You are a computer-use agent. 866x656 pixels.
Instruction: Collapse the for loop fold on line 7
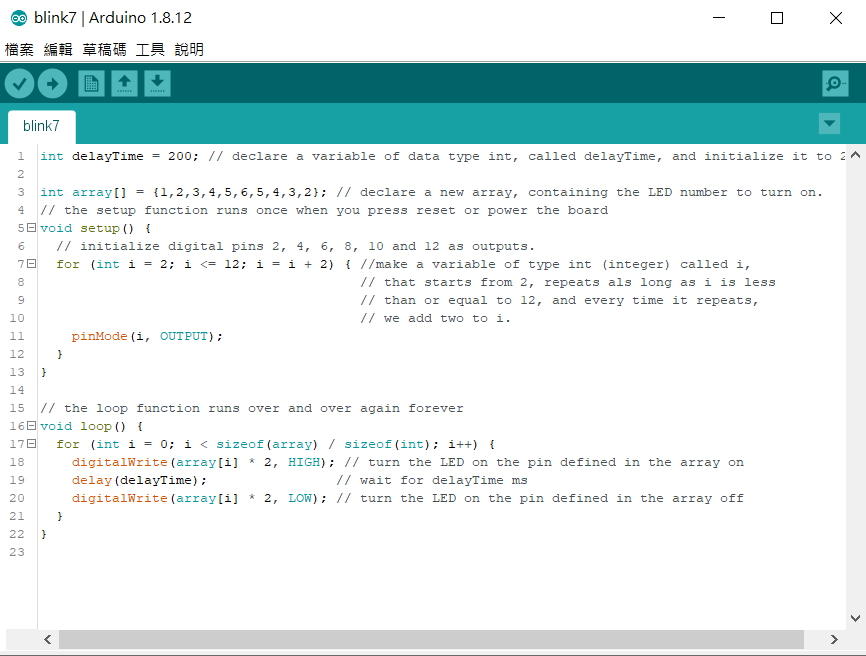coord(32,264)
